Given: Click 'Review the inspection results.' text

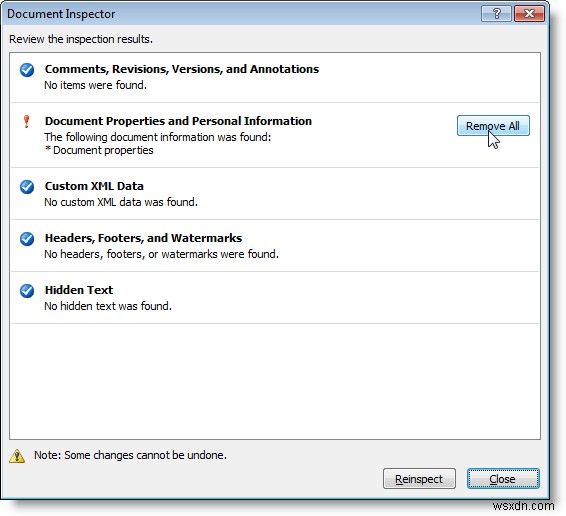Looking at the screenshot, I should pos(81,39).
